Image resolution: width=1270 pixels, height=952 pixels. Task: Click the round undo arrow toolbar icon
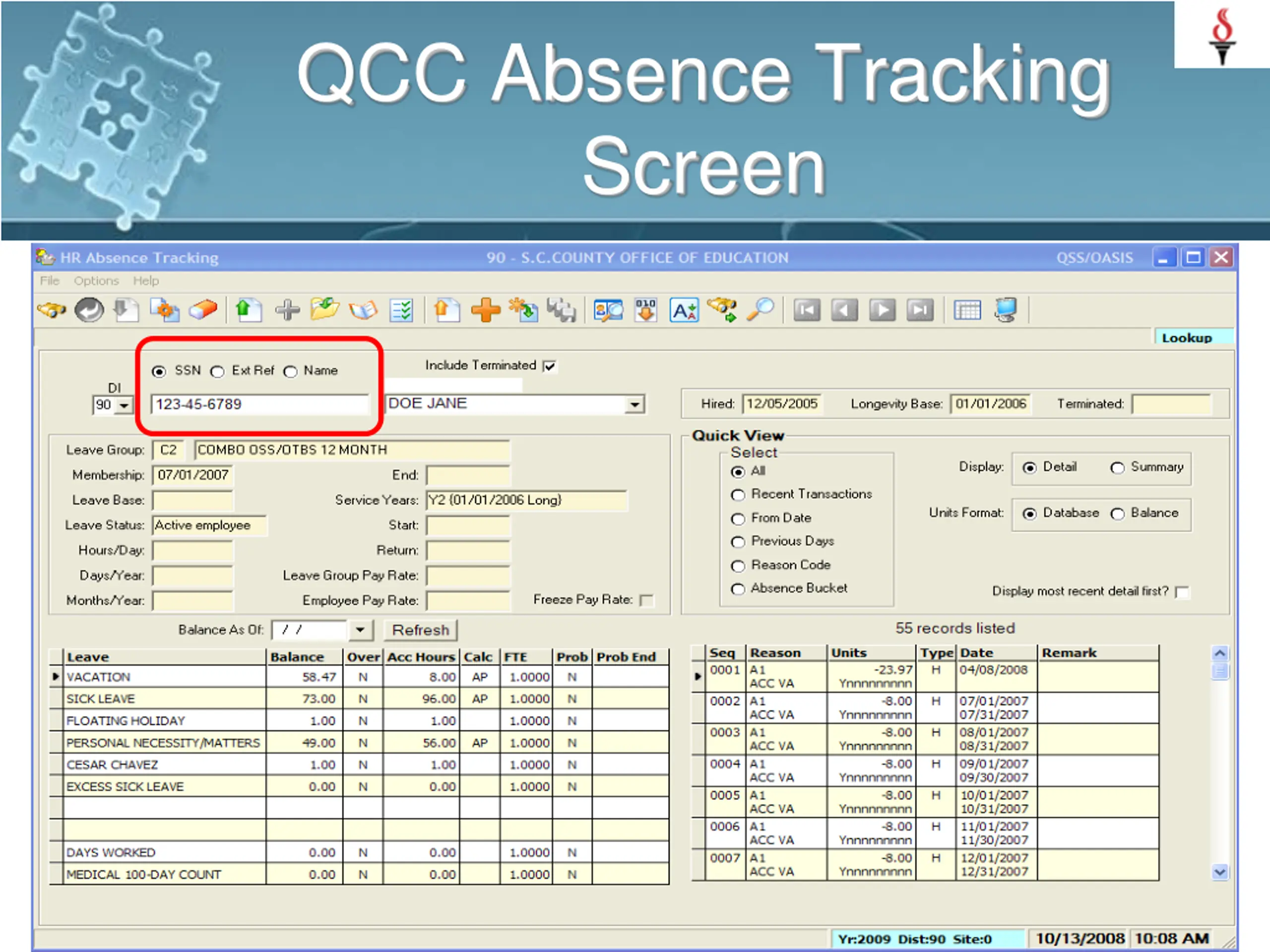(89, 310)
